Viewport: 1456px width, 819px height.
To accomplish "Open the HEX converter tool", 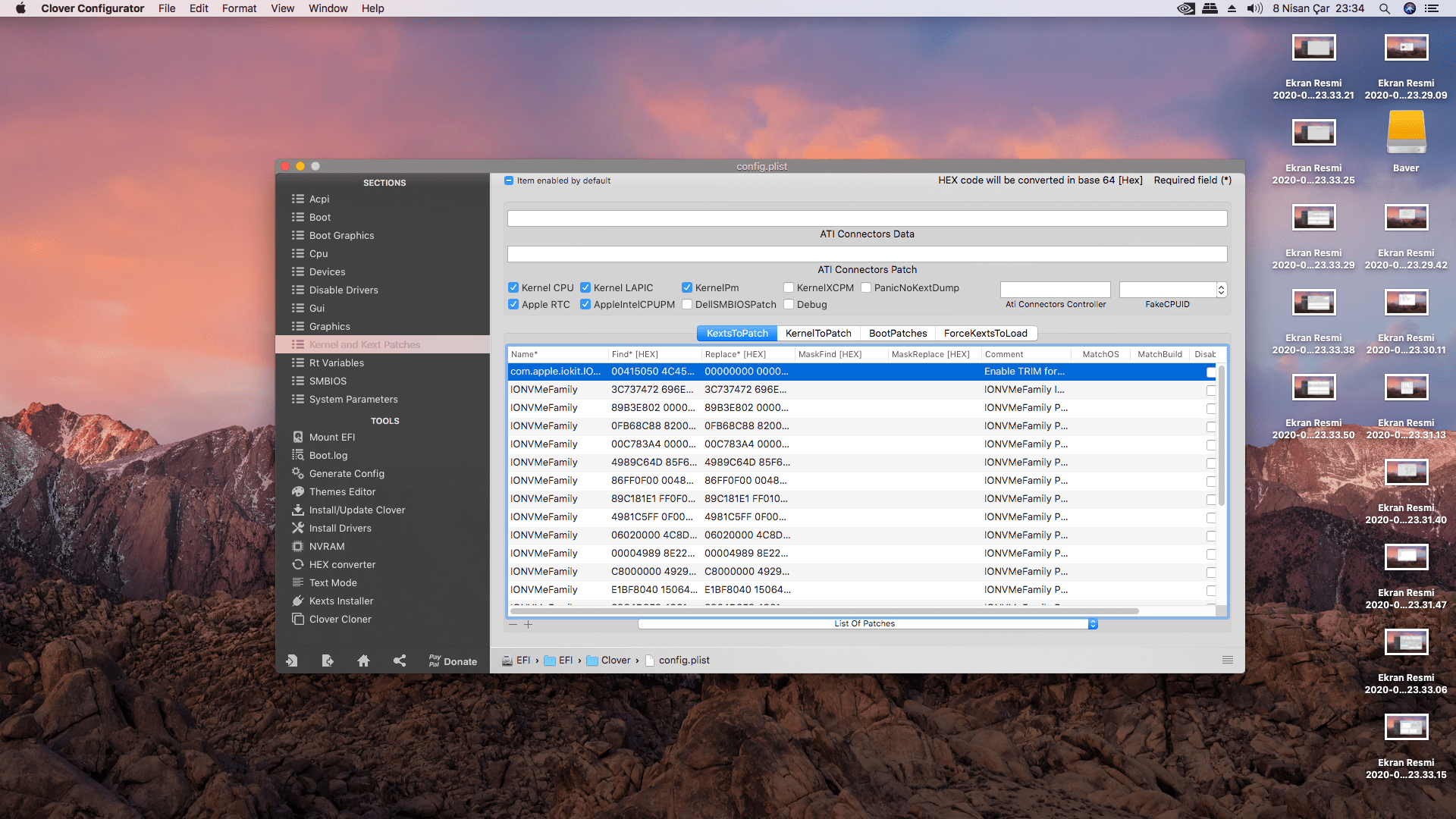I will tap(342, 565).
